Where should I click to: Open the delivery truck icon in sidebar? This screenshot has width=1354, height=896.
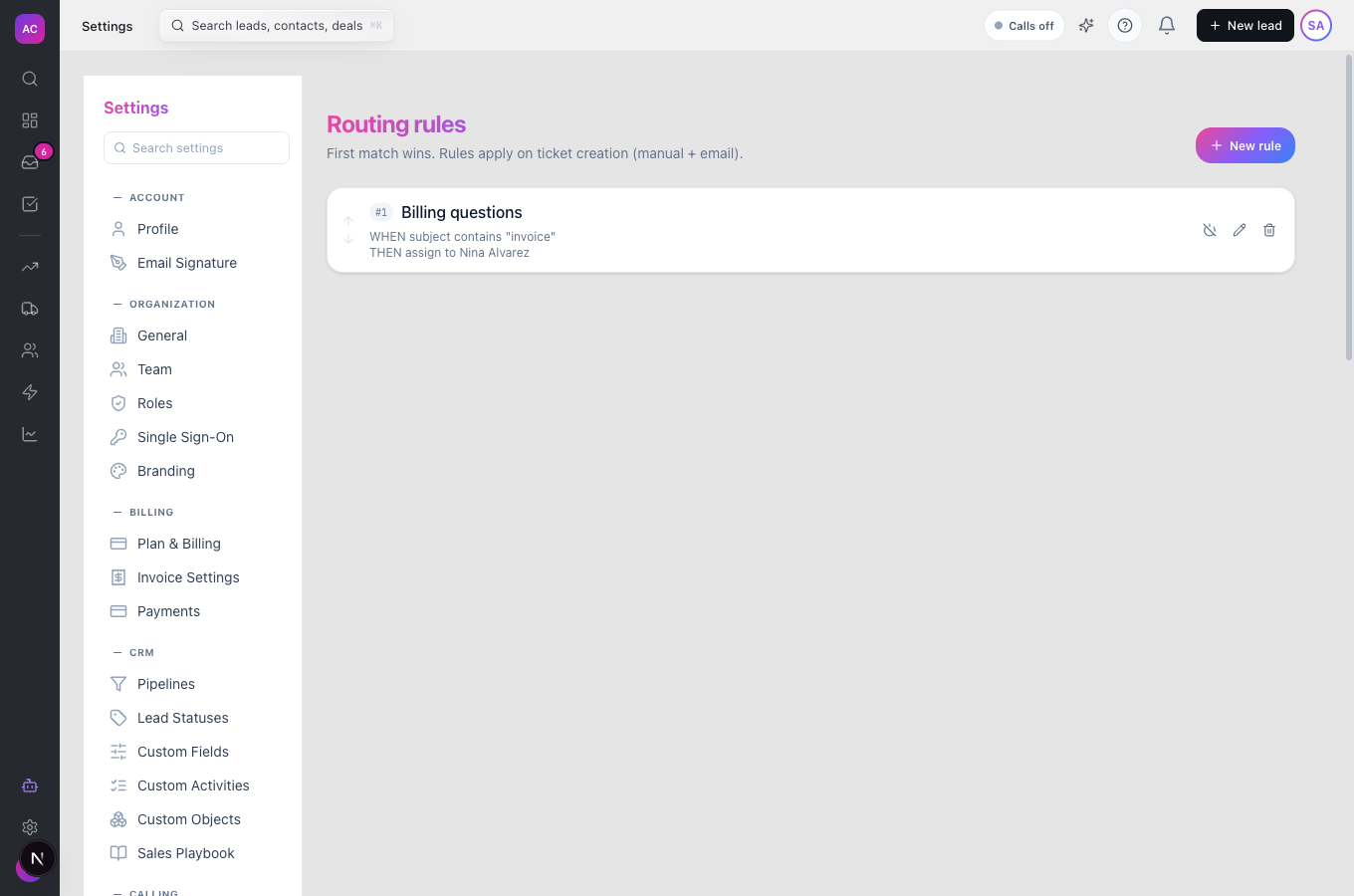tap(30, 309)
